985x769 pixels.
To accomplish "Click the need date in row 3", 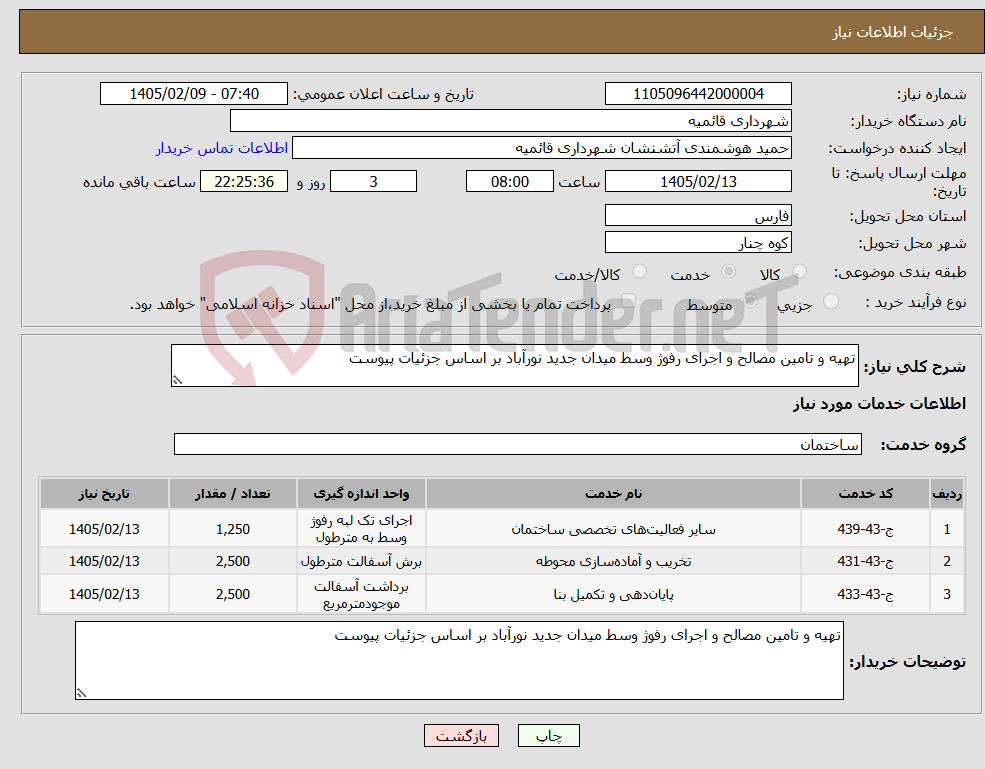I will pyautogui.click(x=104, y=594).
